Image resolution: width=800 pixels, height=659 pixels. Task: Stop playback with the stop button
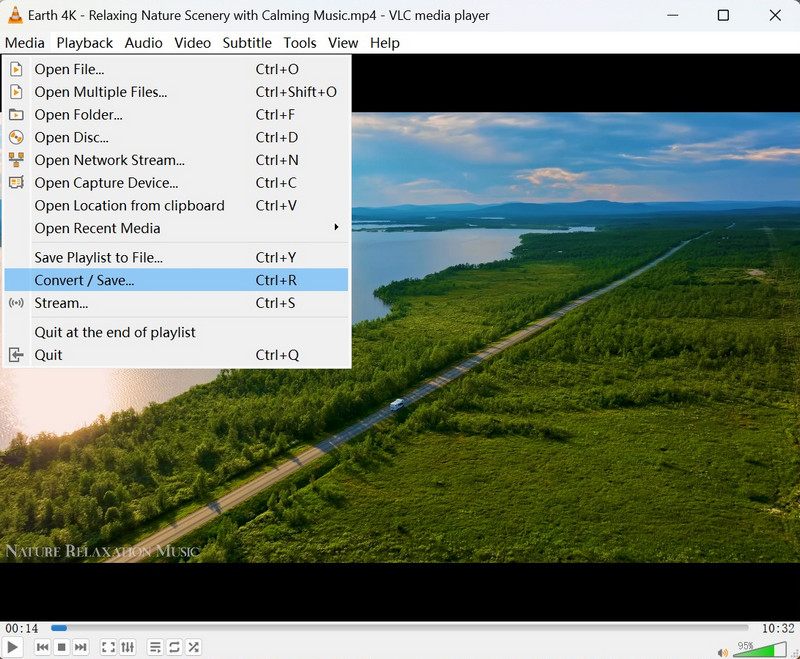coord(62,647)
